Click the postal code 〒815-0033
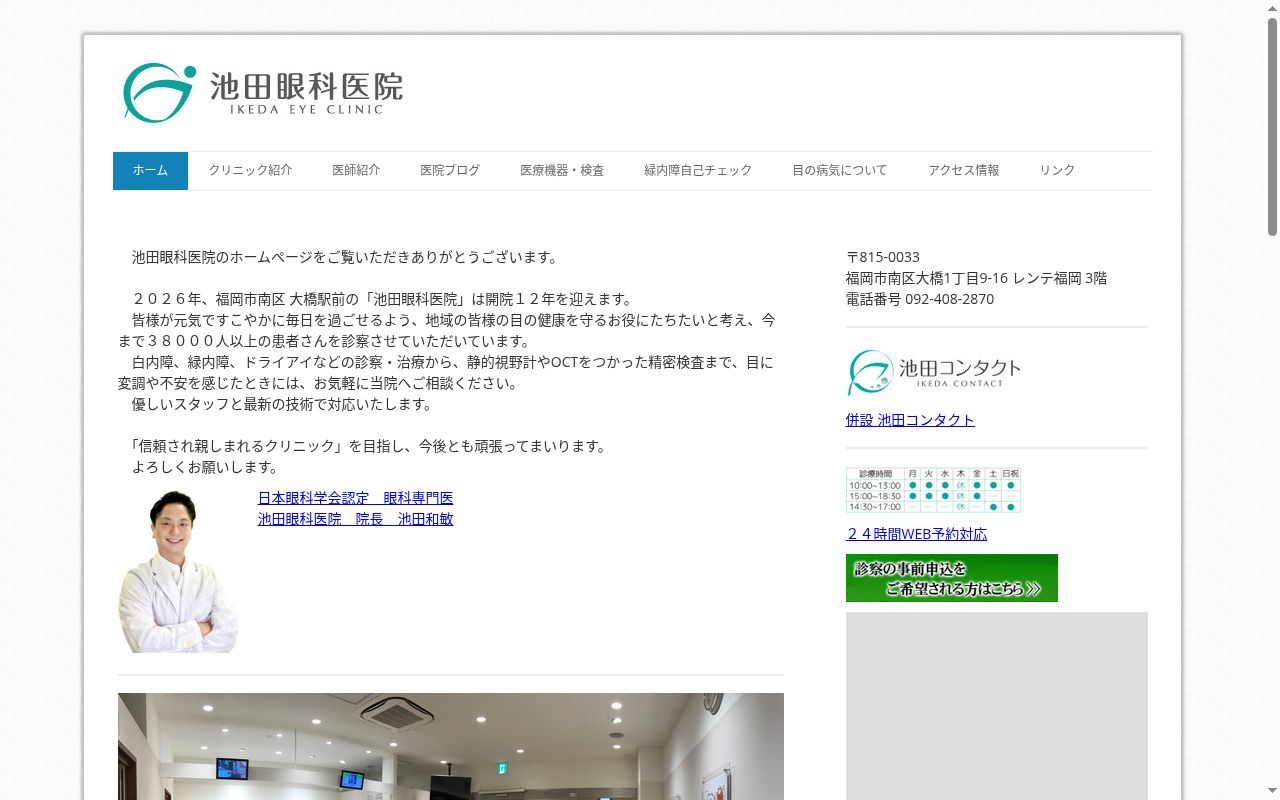Screen dimensions: 1280x800 point(883,257)
